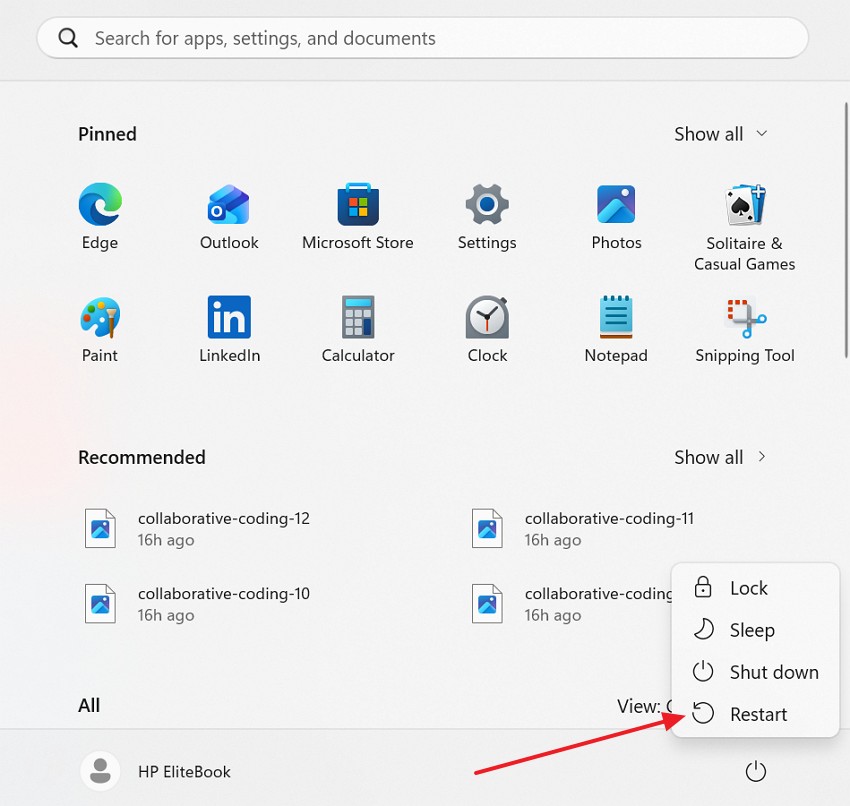Select Restart from the power menu

coord(757,714)
